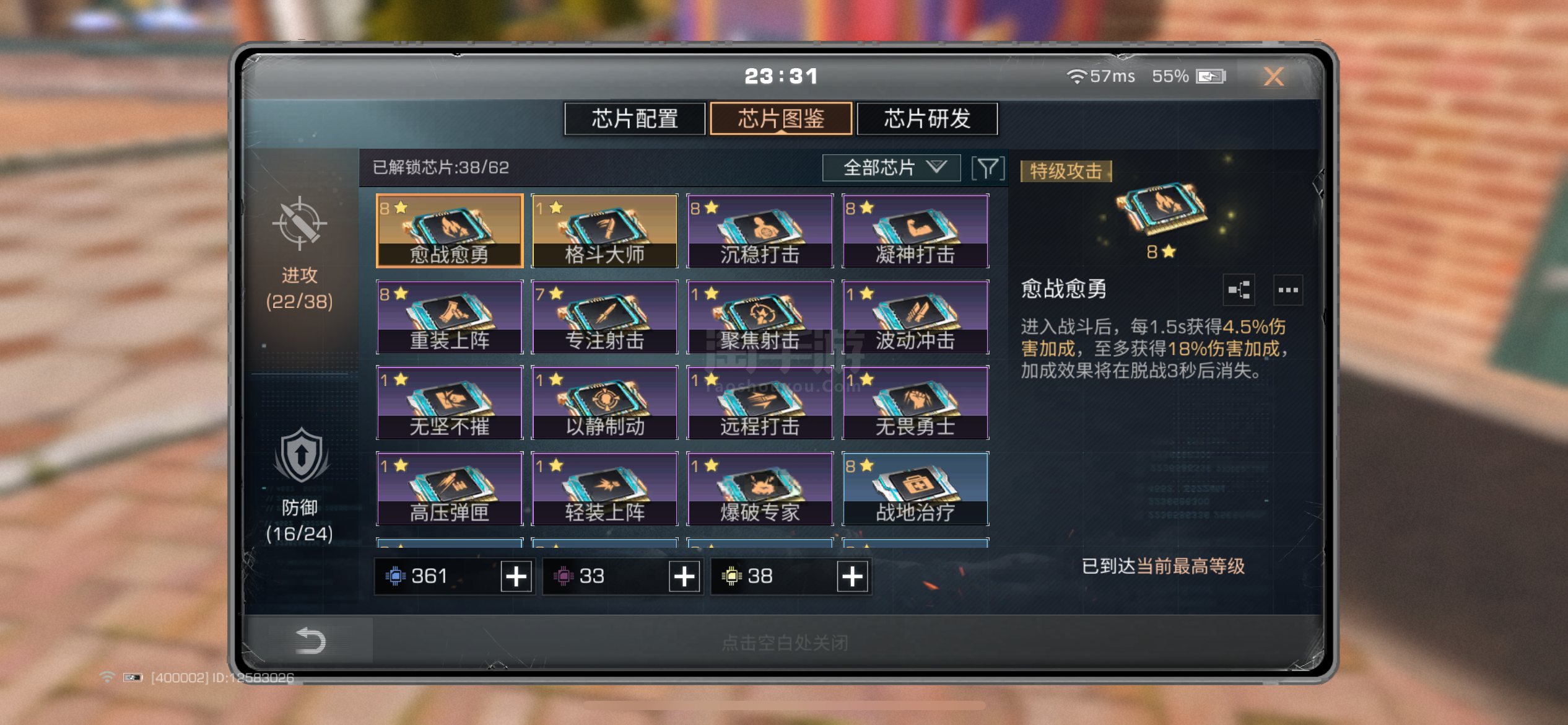The height and width of the screenshot is (725, 1568).
Task: Expand the 全部芯片 dropdown
Action: (892, 168)
